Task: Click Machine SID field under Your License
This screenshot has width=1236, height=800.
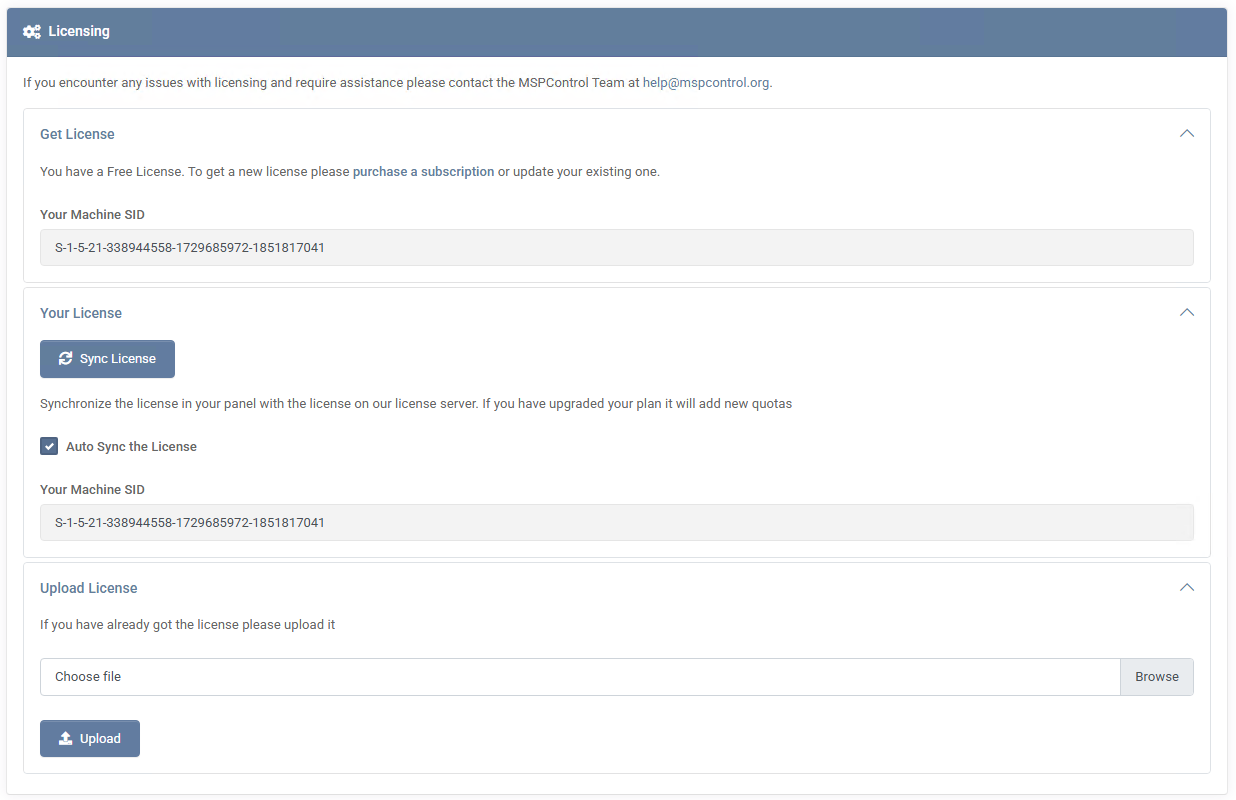Action: tap(616, 522)
